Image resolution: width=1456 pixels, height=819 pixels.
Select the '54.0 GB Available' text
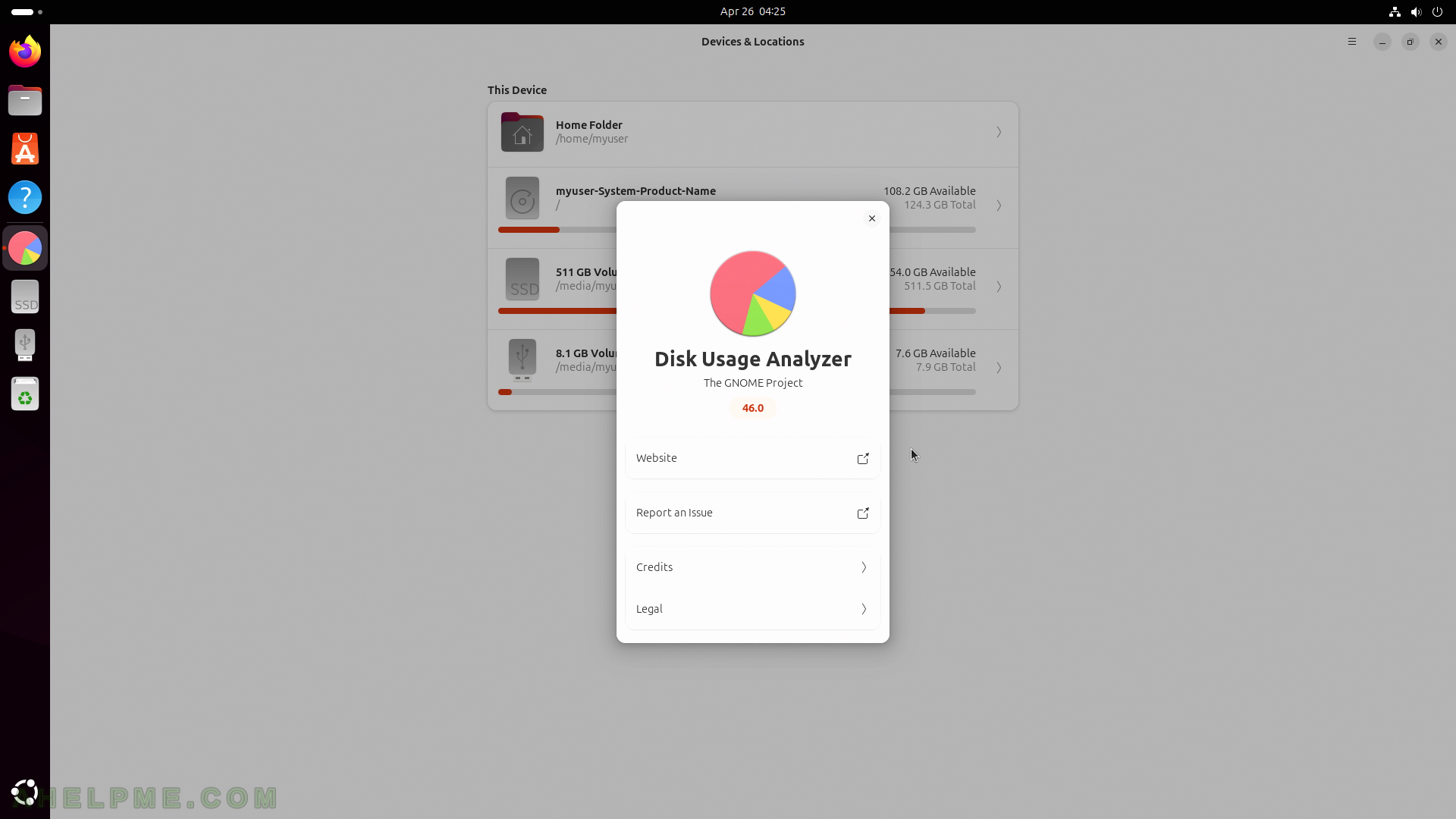pos(933,272)
